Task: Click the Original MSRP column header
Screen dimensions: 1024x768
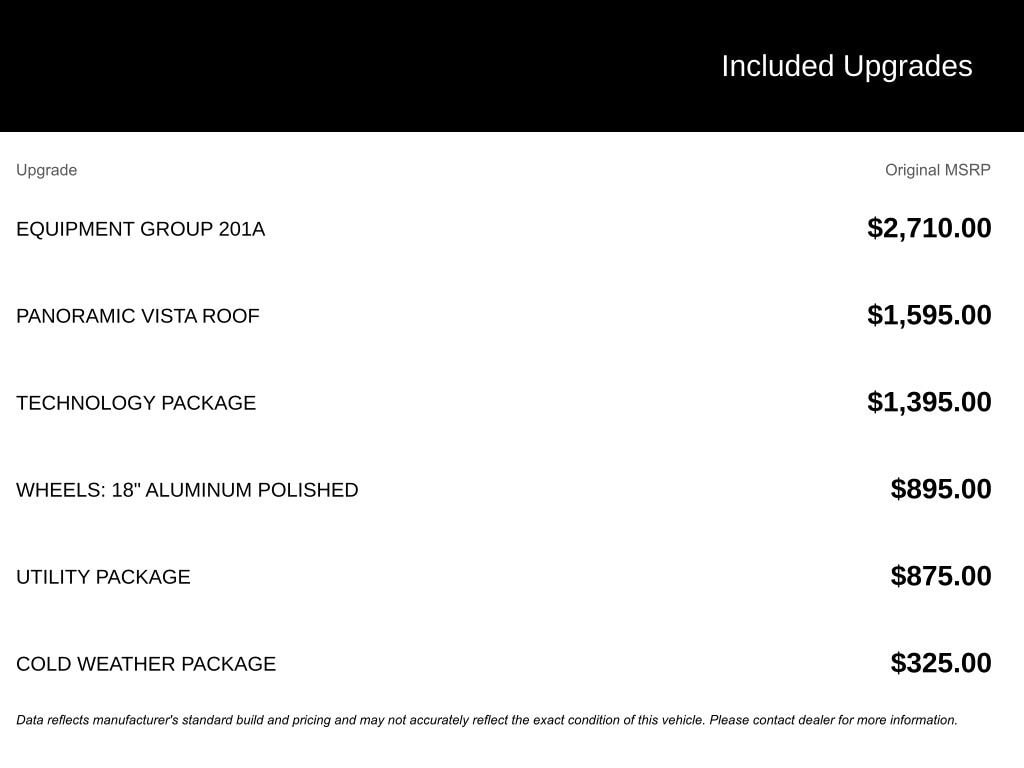Action: pos(937,170)
